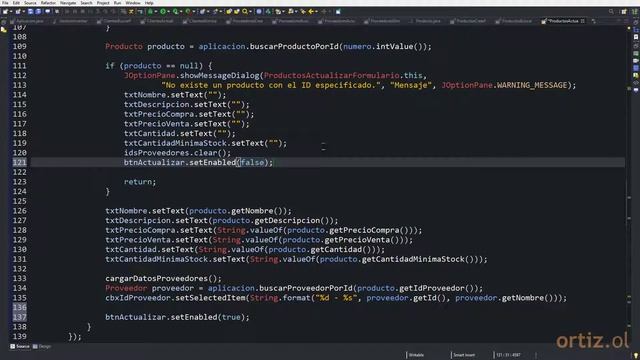
Task: Click the Coverage run icon
Action: pos(175,11)
